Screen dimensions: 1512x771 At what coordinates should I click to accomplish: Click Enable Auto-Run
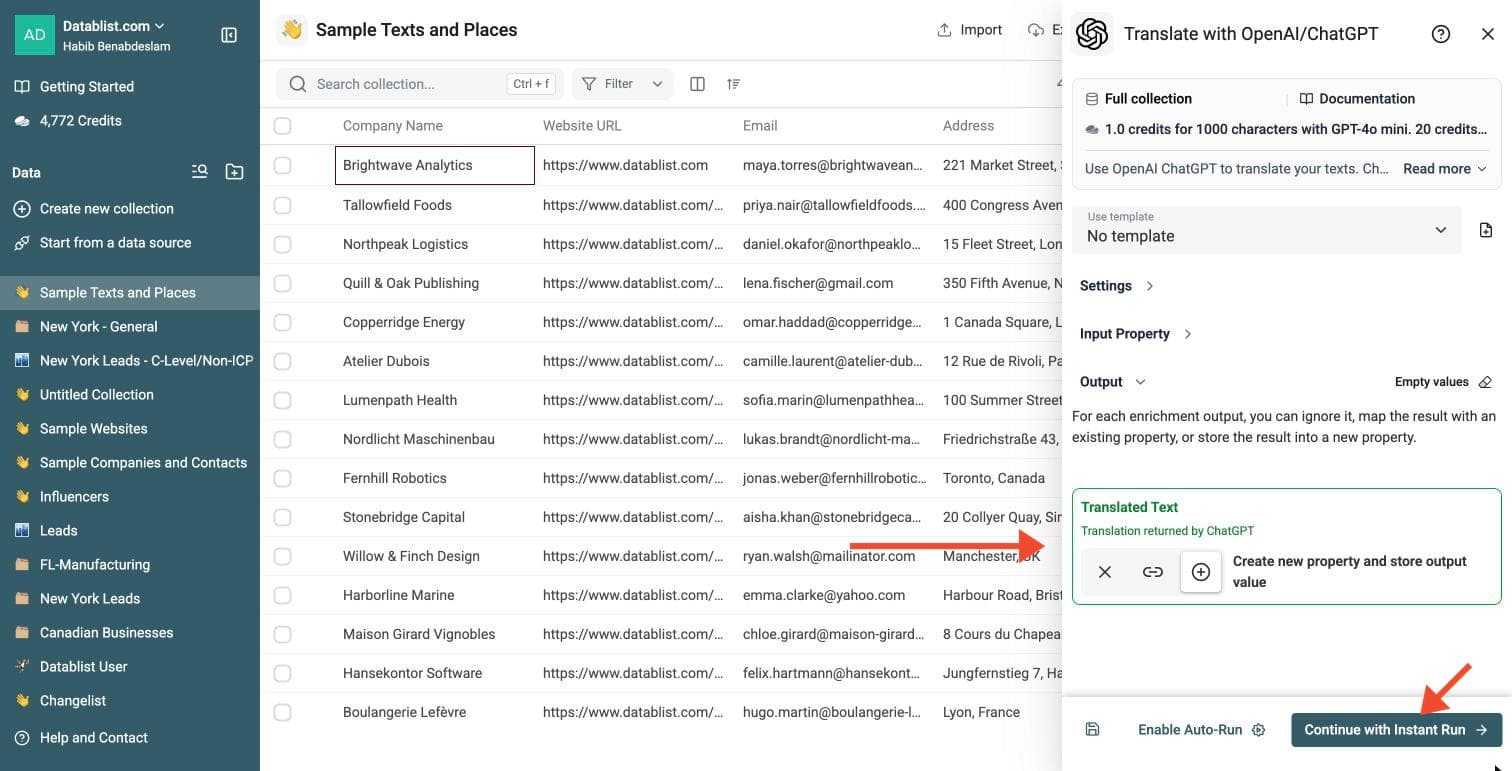click(1201, 730)
